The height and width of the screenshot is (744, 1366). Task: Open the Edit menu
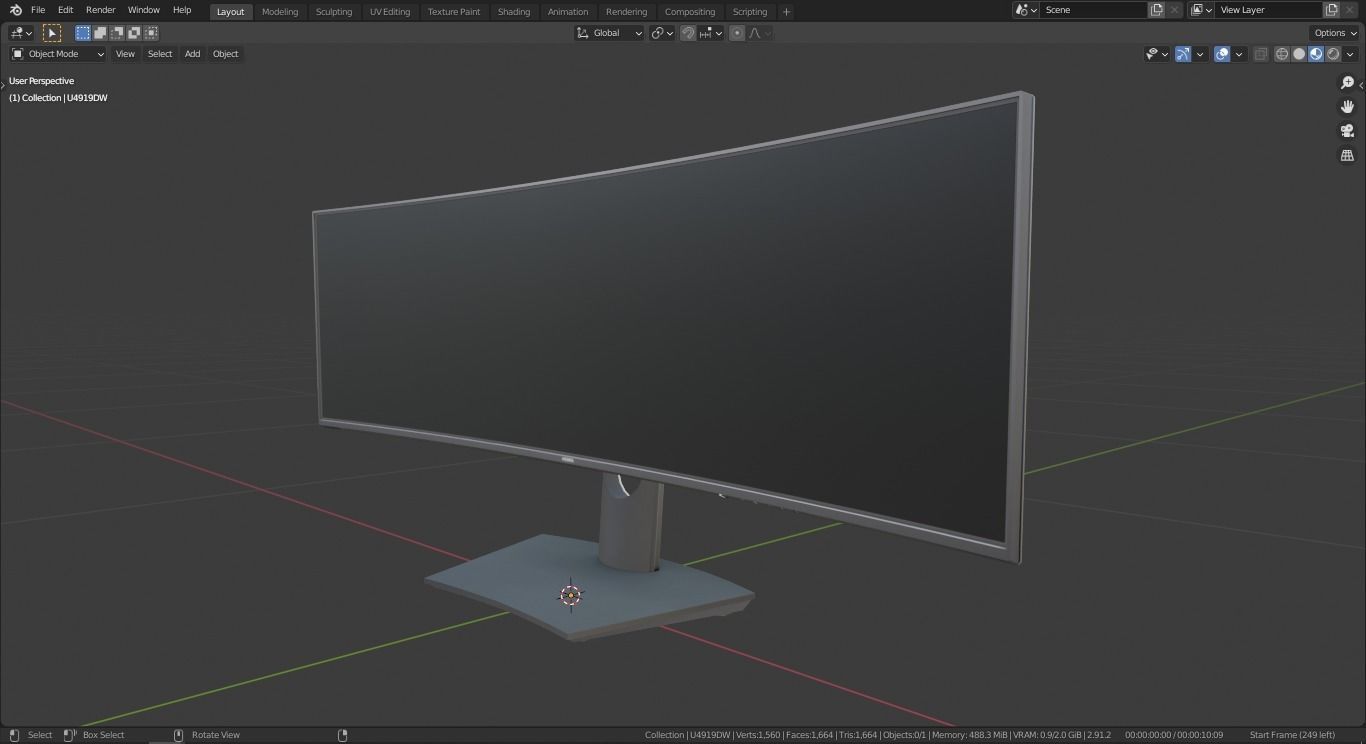tap(65, 10)
